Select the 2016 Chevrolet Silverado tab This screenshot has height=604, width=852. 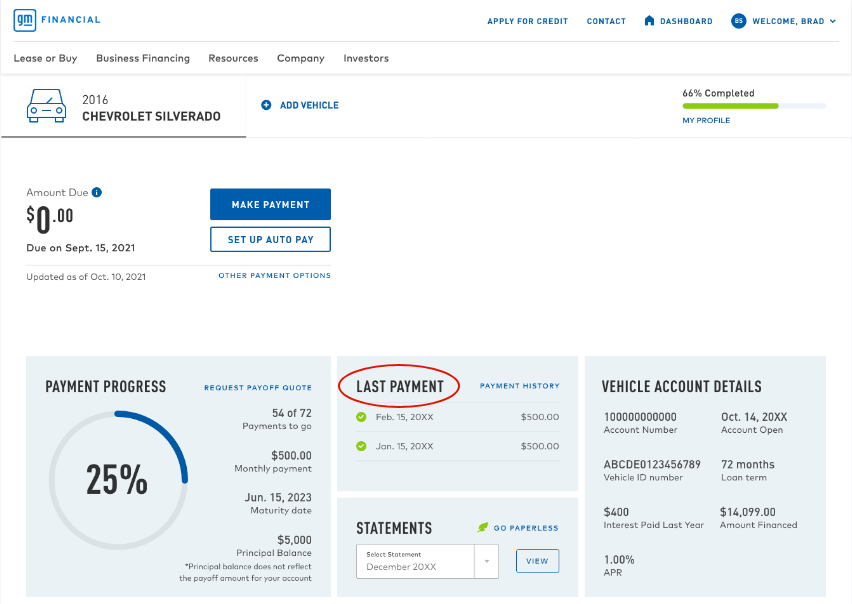coord(124,106)
